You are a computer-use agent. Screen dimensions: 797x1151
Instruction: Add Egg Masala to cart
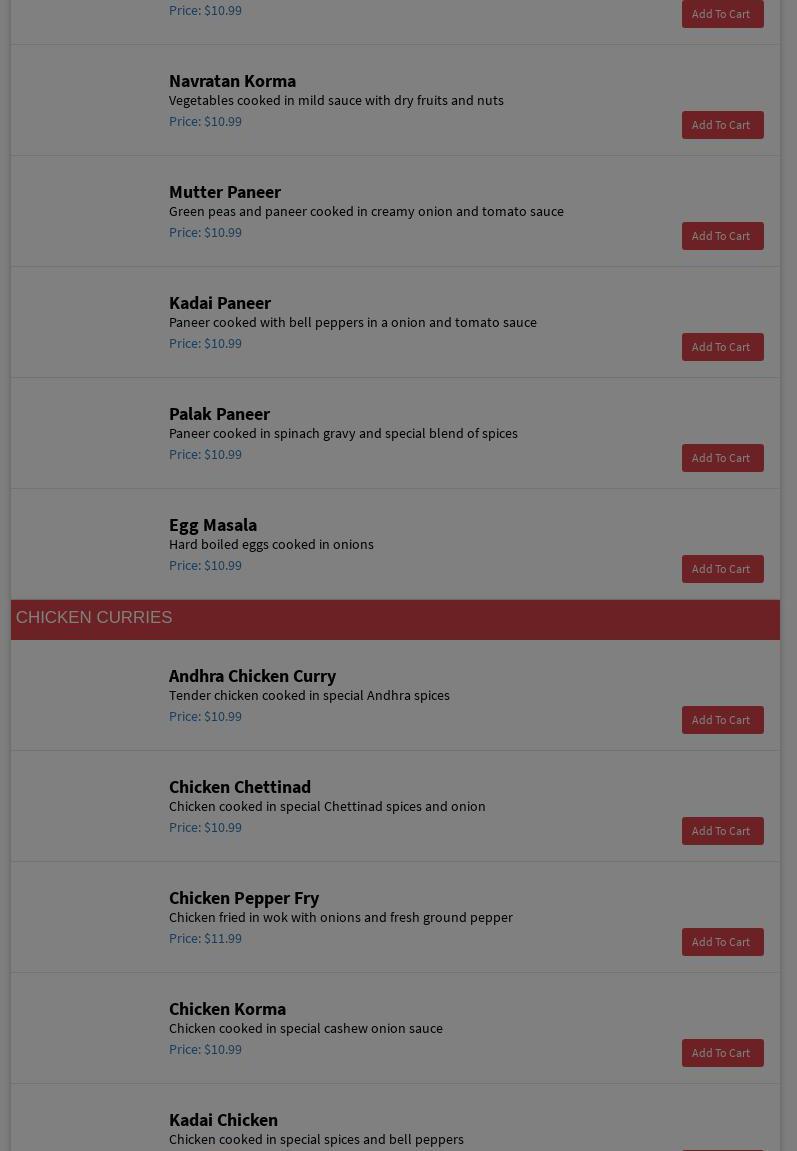coord(722,569)
